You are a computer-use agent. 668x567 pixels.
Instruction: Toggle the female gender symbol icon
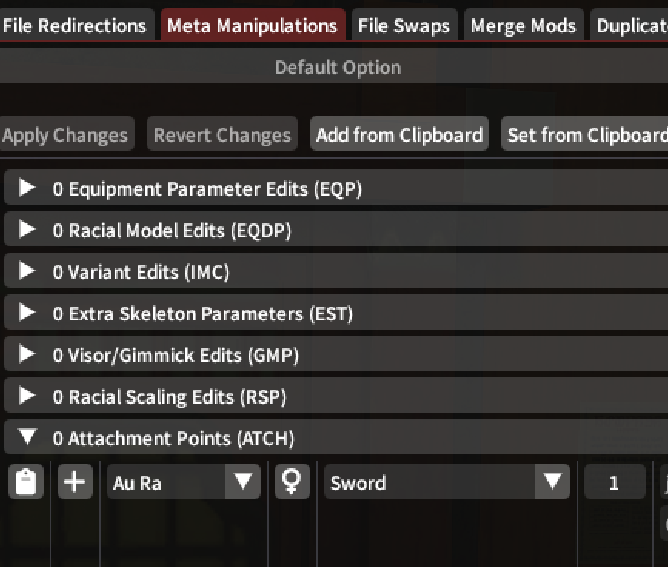[x=292, y=483]
